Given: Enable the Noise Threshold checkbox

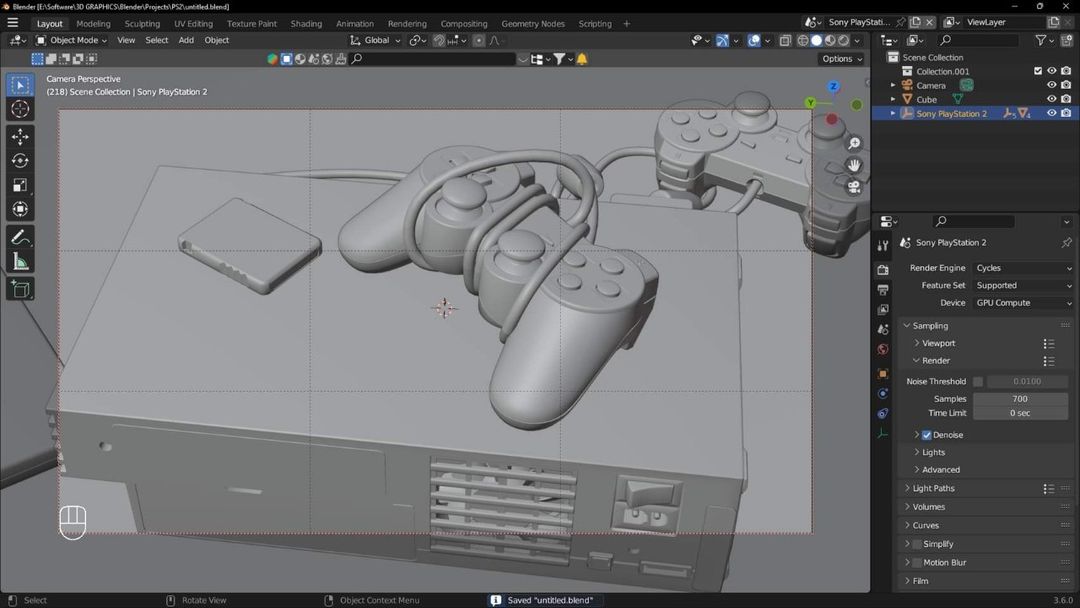Looking at the screenshot, I should tap(977, 381).
